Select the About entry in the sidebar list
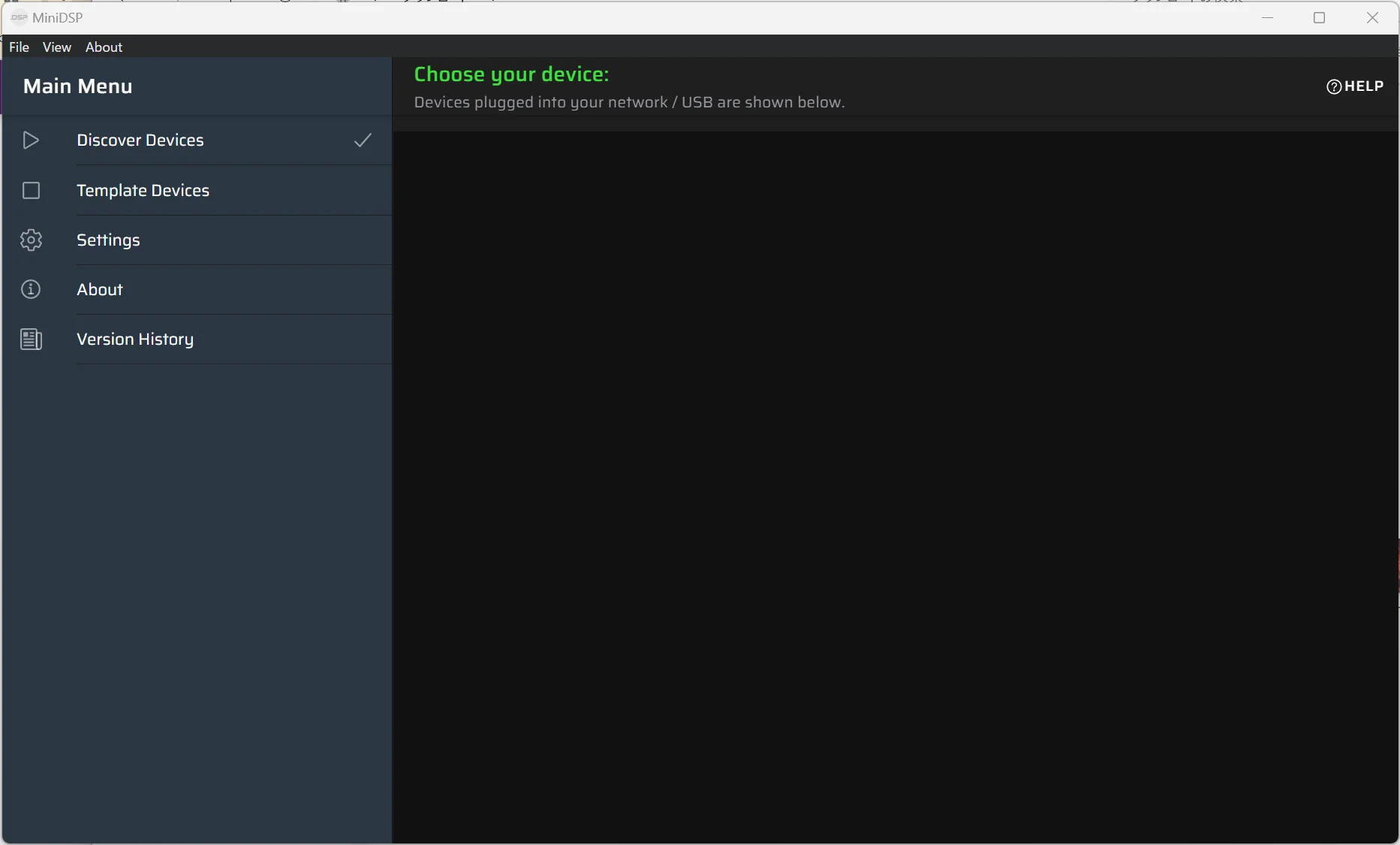The width and height of the screenshot is (1400, 845). [x=100, y=290]
